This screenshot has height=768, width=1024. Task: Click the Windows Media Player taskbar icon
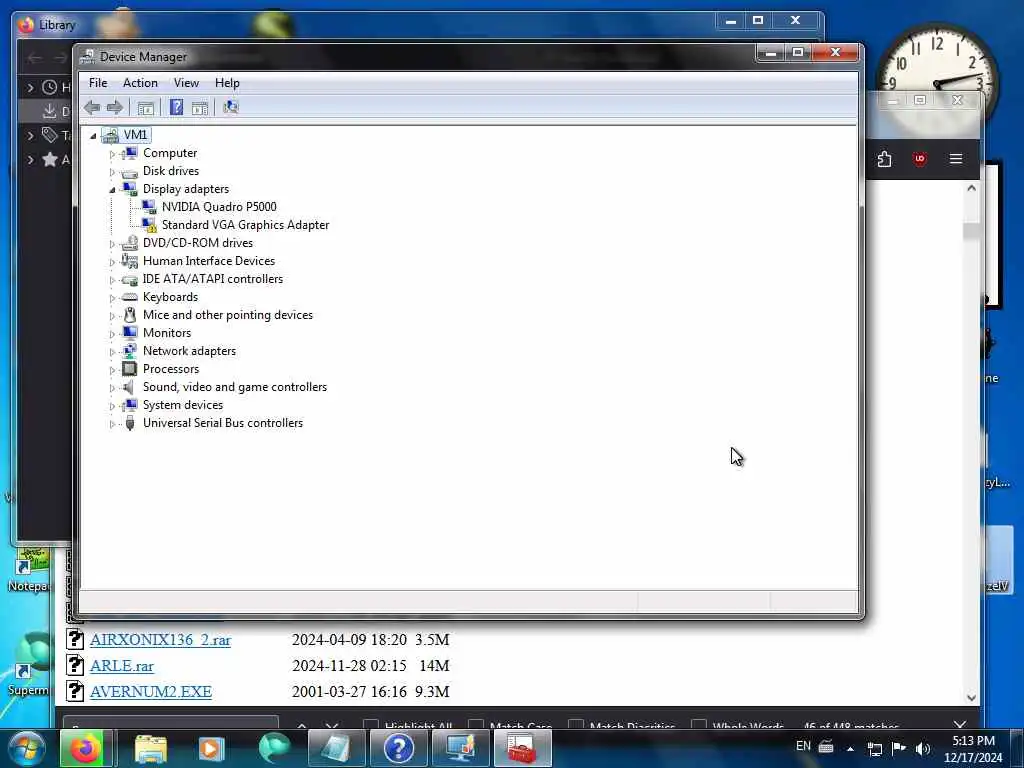[x=211, y=748]
